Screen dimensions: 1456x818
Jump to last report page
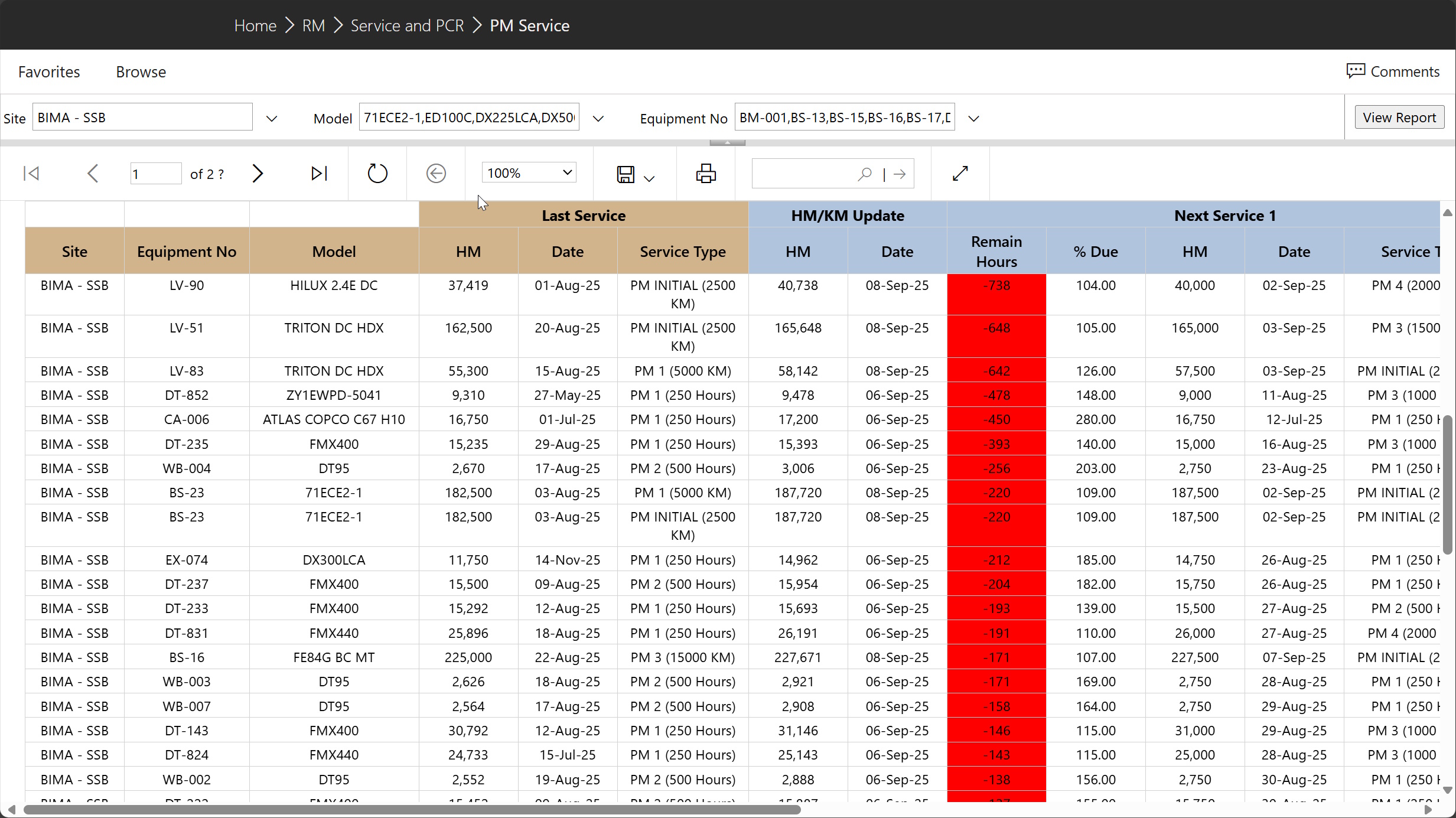tap(319, 174)
